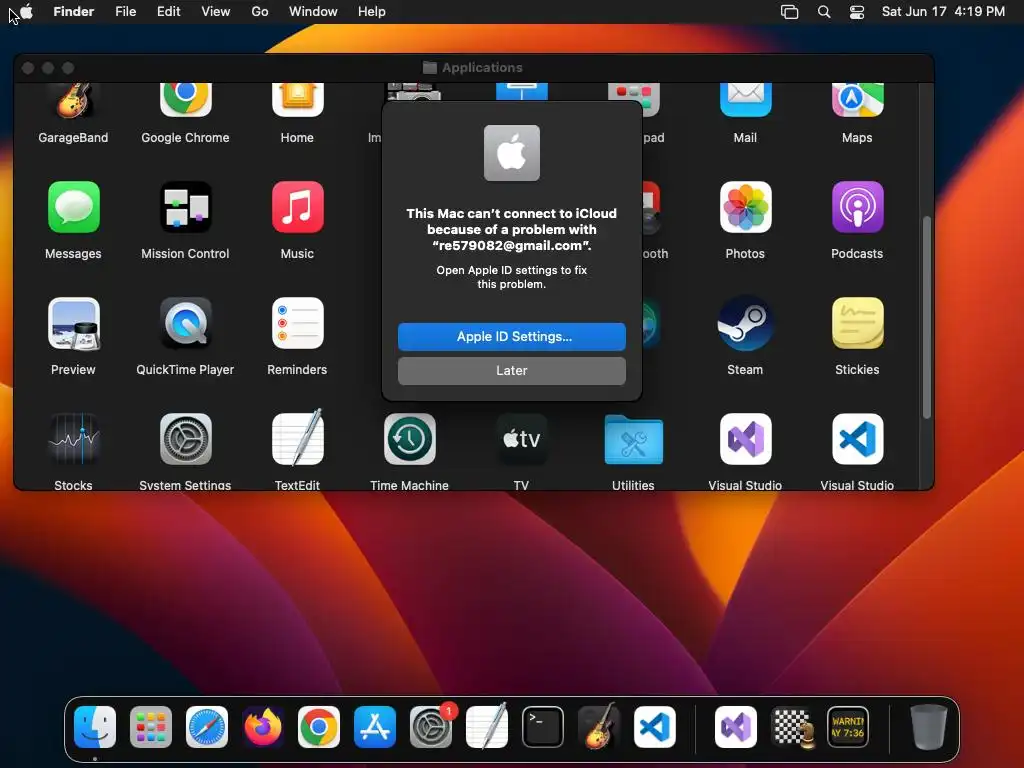Open the Home app icon

click(298, 100)
